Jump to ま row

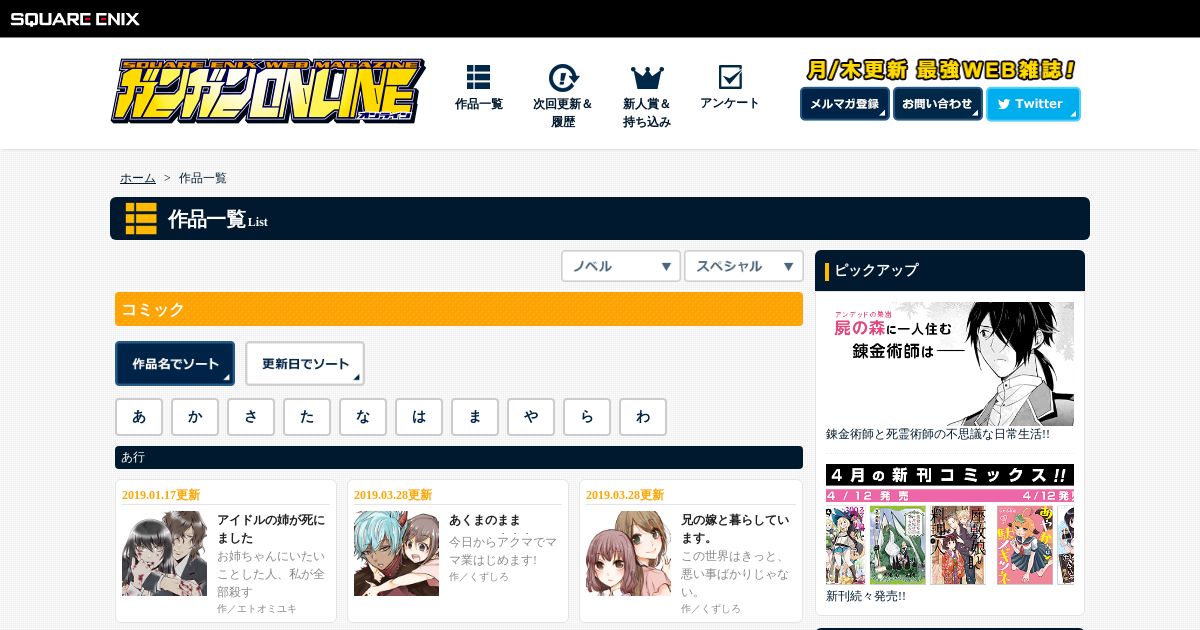(x=475, y=417)
